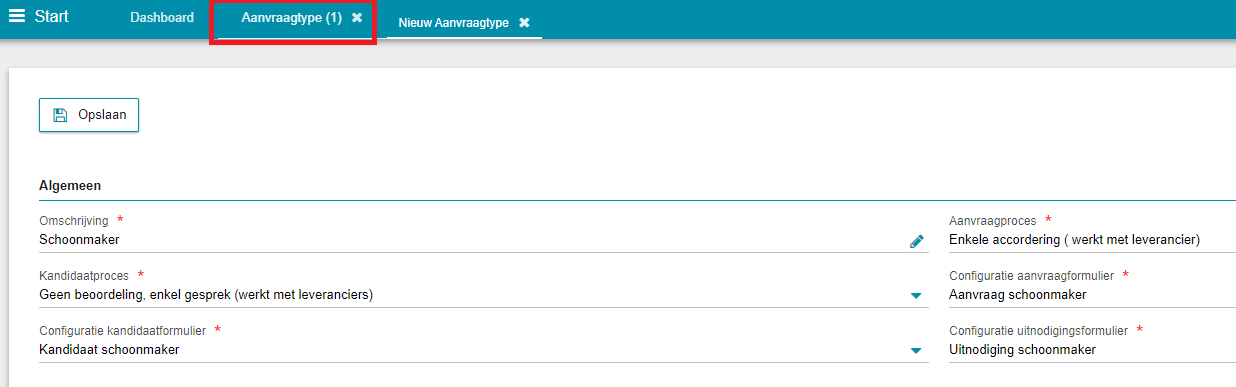Open the Aanvraagproces dropdown field
The height and width of the screenshot is (387, 1236).
click(x=1092, y=240)
